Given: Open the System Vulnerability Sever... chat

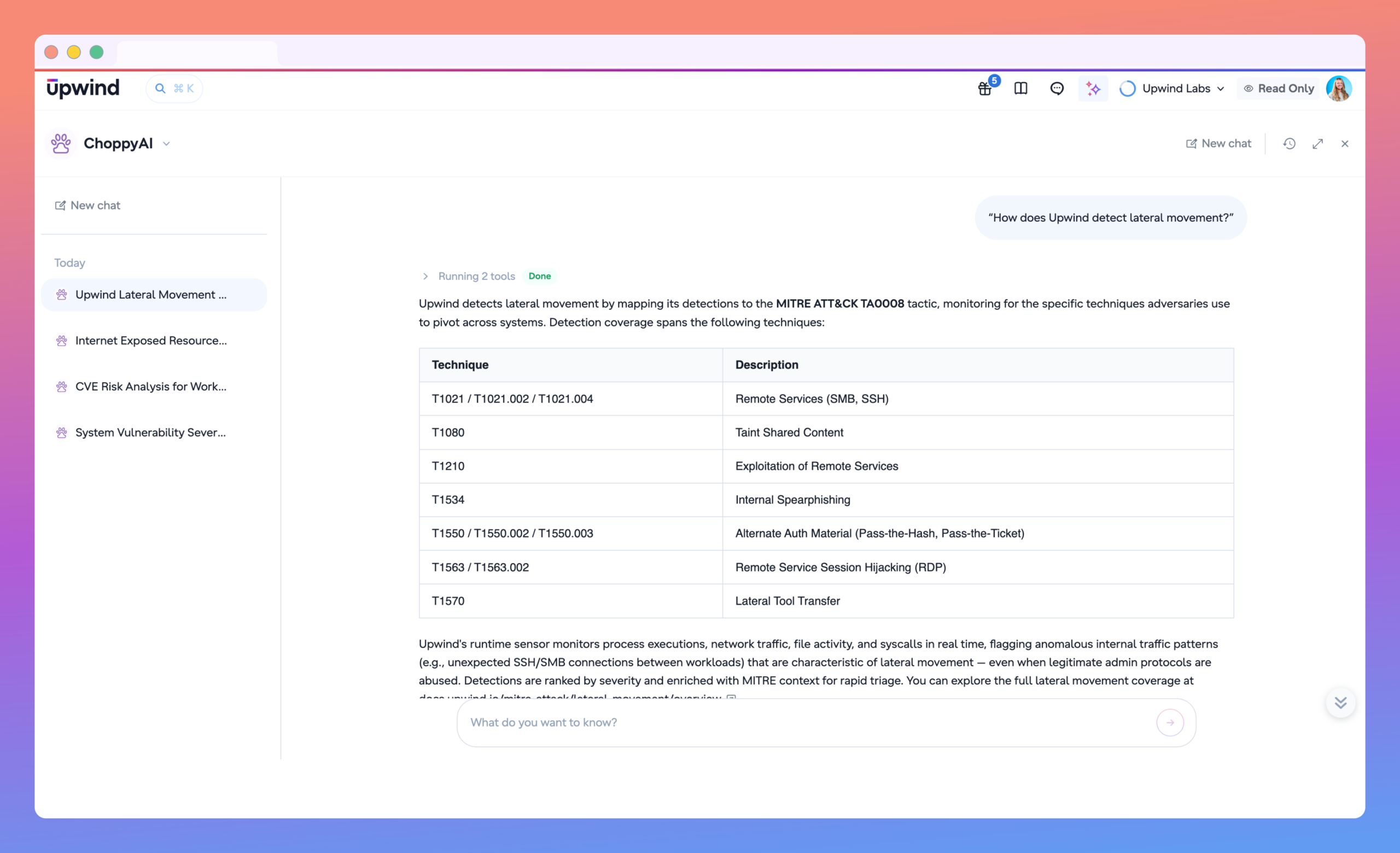Looking at the screenshot, I should click(x=154, y=433).
